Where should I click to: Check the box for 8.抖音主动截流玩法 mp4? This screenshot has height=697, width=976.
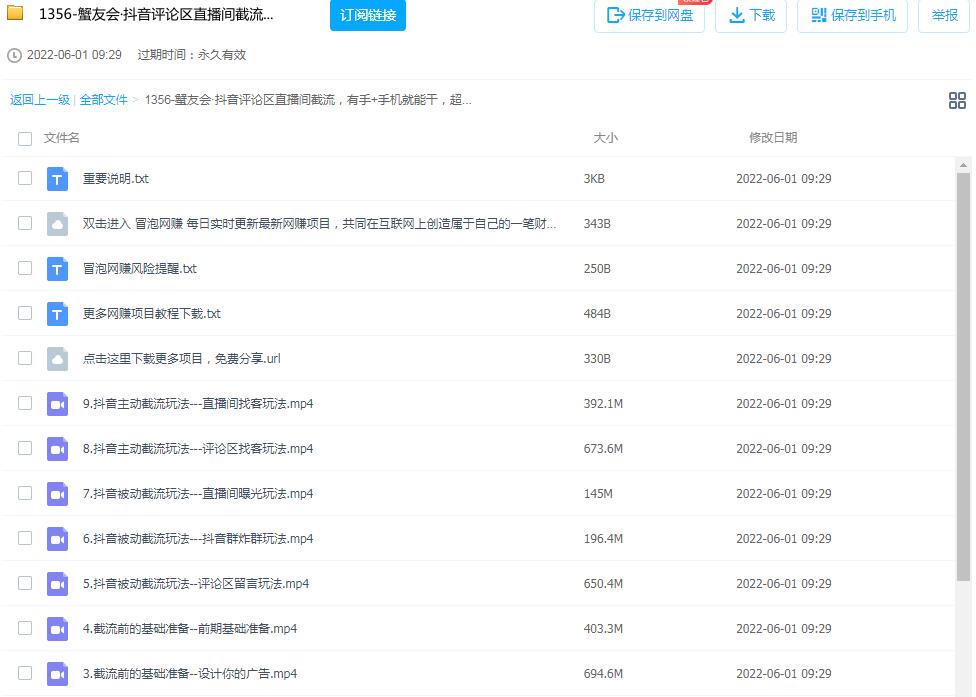click(x=25, y=448)
